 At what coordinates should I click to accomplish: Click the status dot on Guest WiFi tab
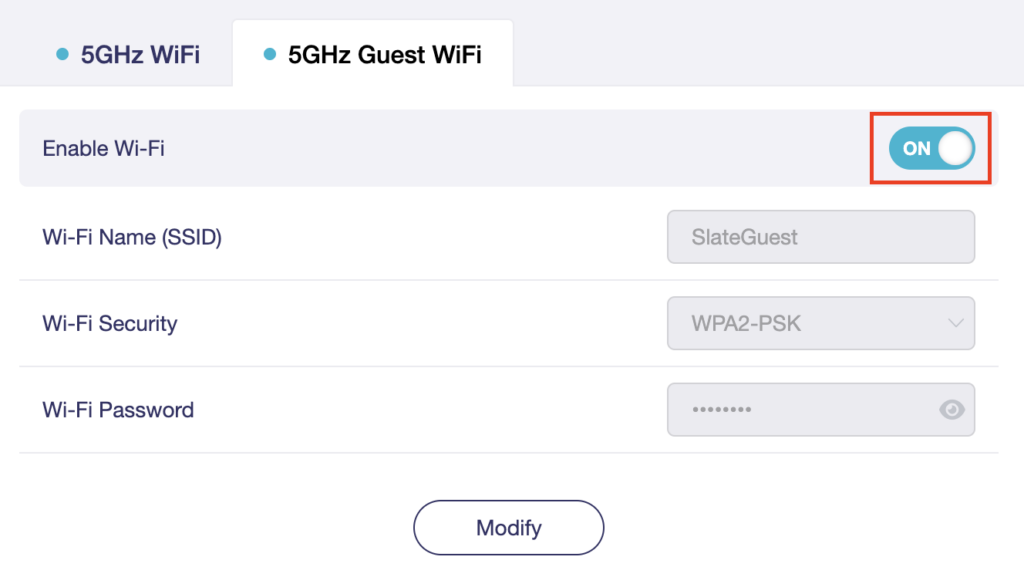pyautogui.click(x=269, y=54)
